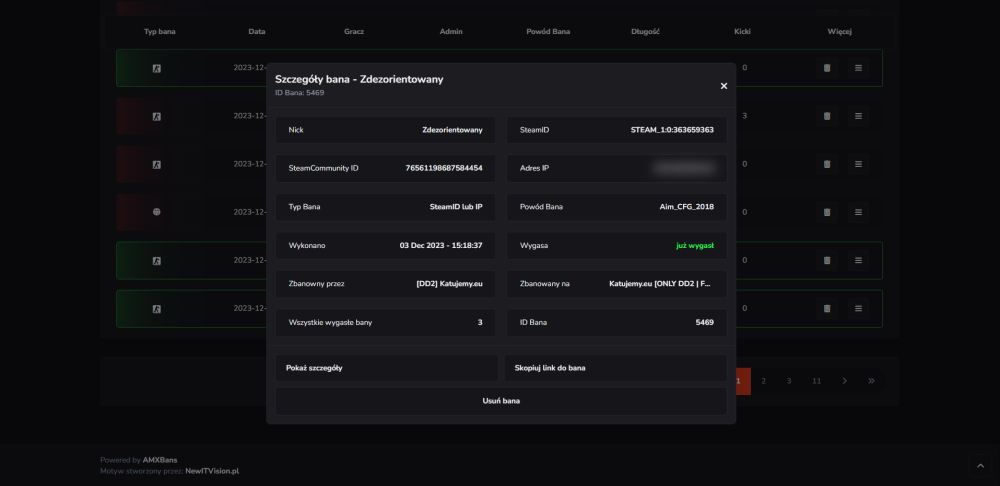Screen dimensions: 1000x486
Task: Click the Typ bana column header
Action: click(x=159, y=31)
